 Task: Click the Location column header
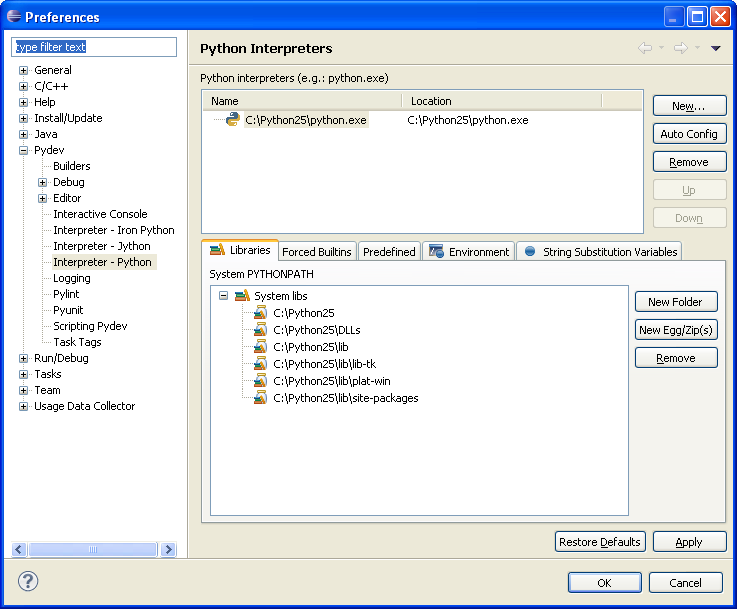pos(502,101)
